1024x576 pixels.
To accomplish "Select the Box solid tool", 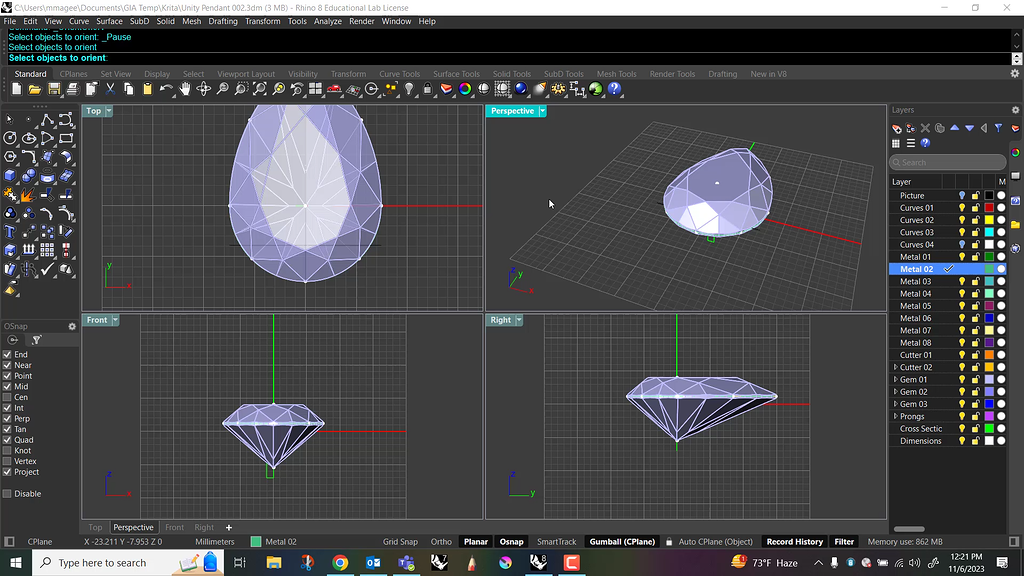I will (x=10, y=175).
